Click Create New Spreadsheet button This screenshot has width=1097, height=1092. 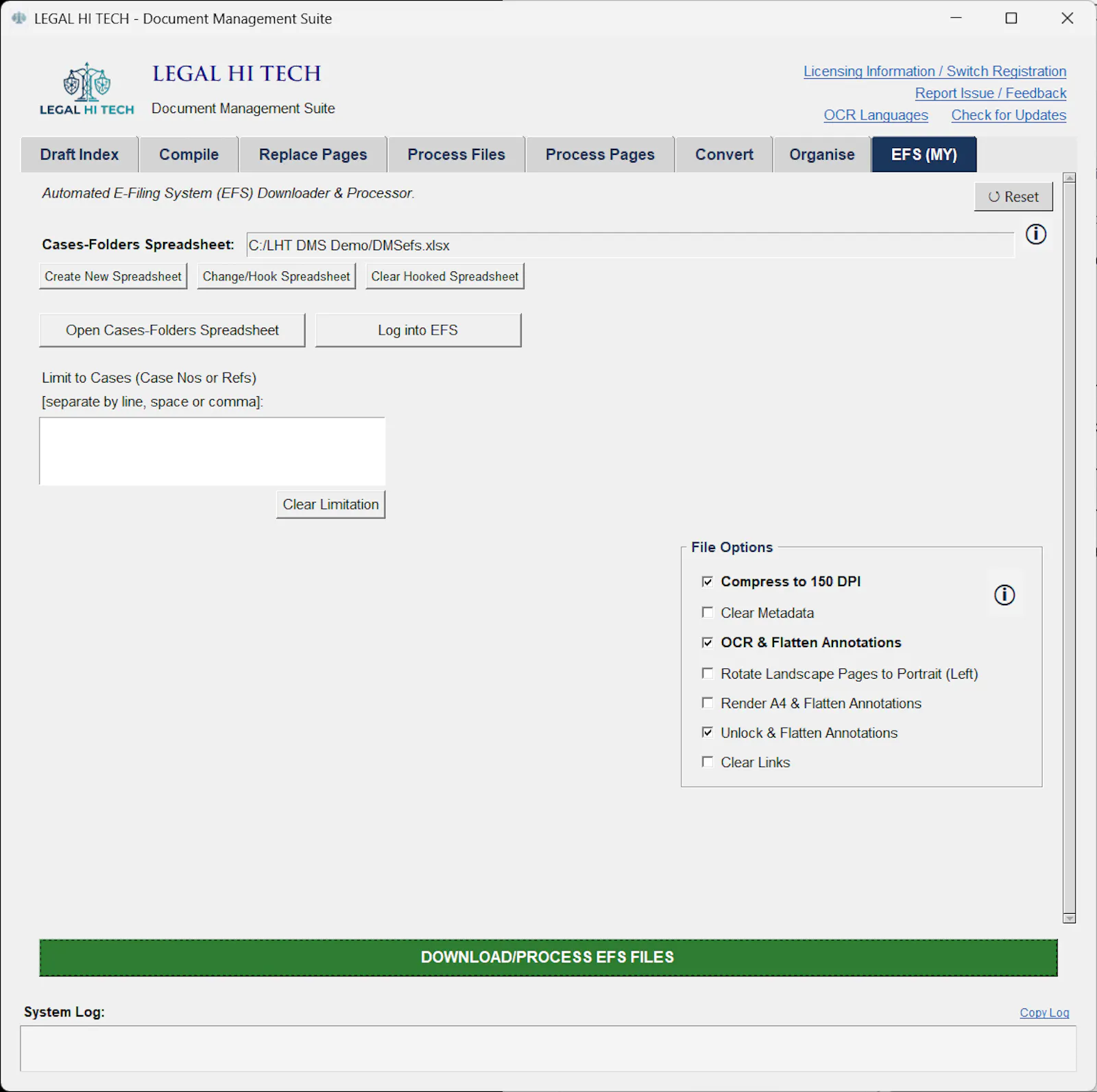coord(113,276)
